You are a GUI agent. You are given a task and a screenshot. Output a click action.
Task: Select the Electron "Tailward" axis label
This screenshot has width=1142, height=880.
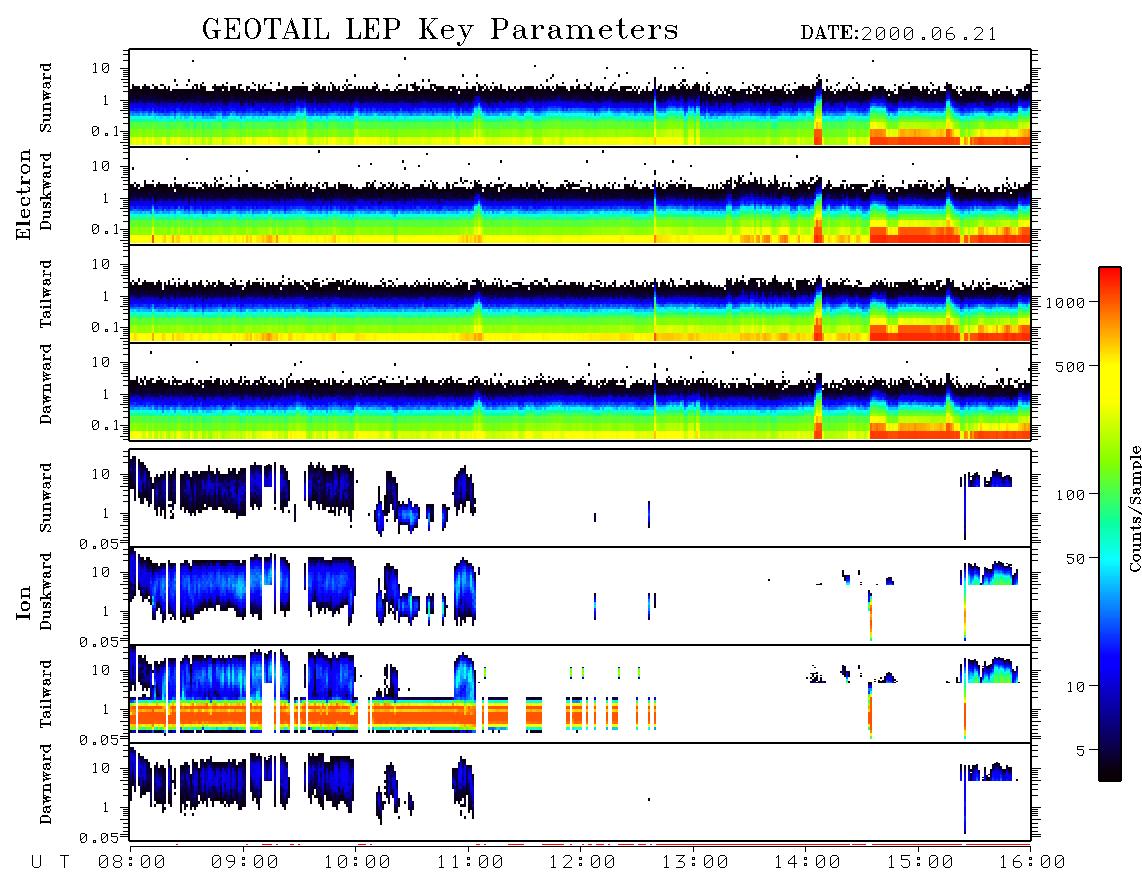click(46, 294)
